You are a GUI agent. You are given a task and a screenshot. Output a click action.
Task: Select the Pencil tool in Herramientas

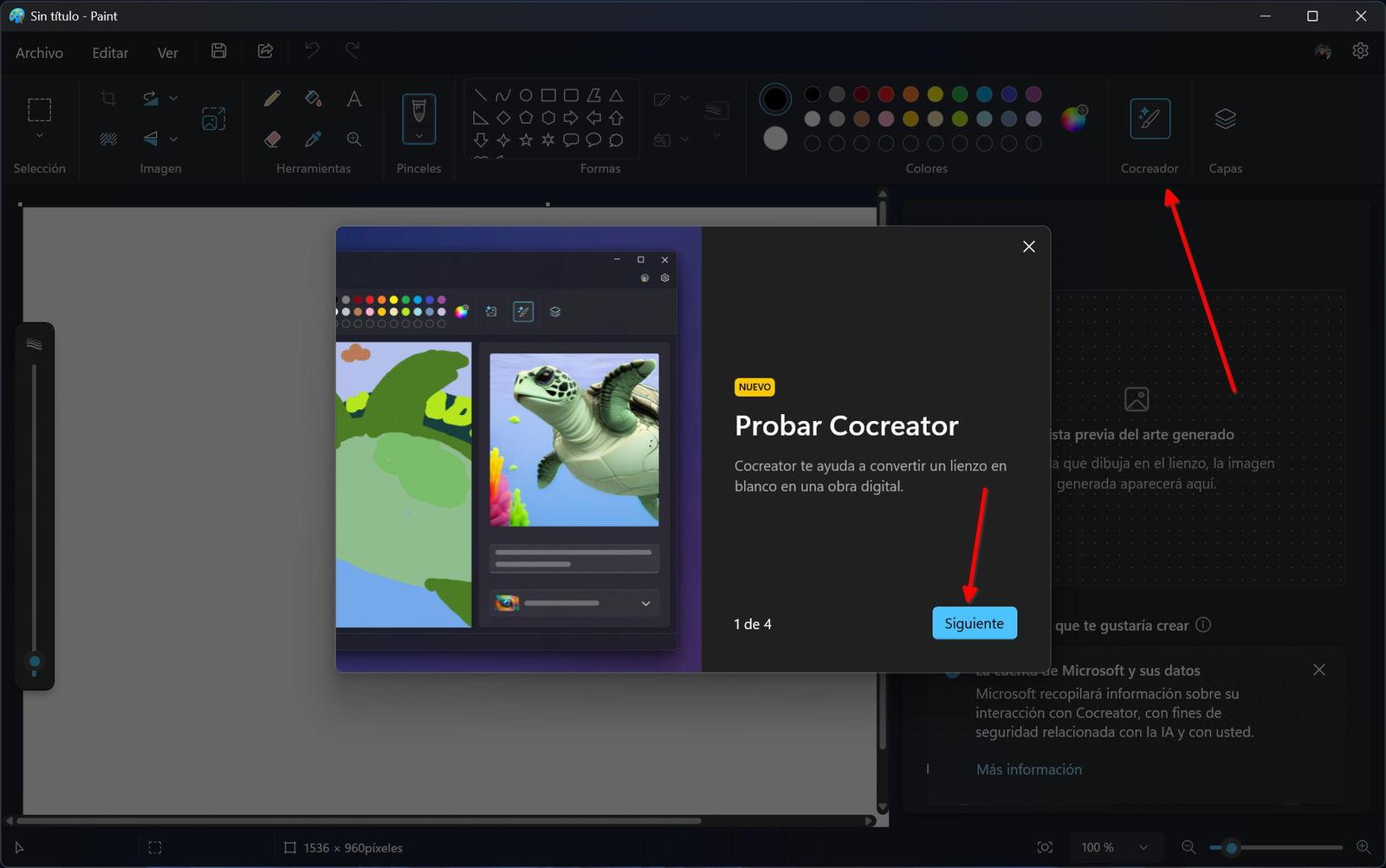click(x=271, y=98)
